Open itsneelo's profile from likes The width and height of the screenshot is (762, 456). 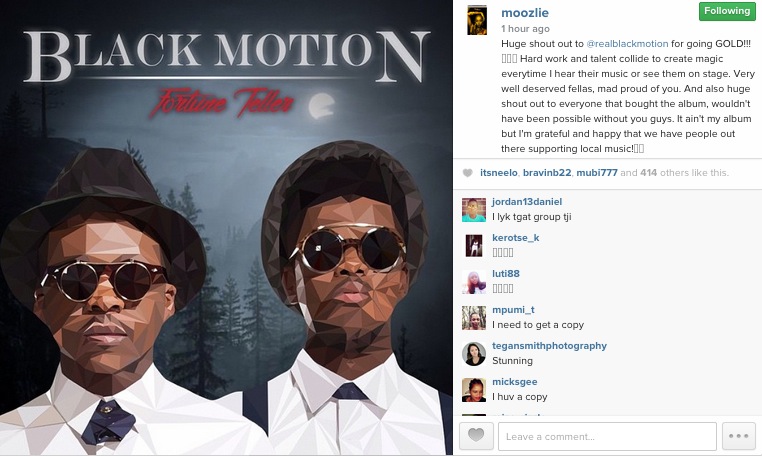click(x=499, y=173)
